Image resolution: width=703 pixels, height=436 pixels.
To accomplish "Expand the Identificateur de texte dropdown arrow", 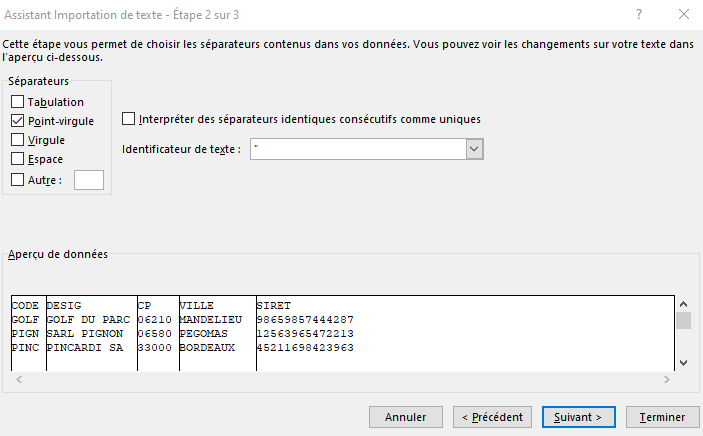I will [x=474, y=149].
